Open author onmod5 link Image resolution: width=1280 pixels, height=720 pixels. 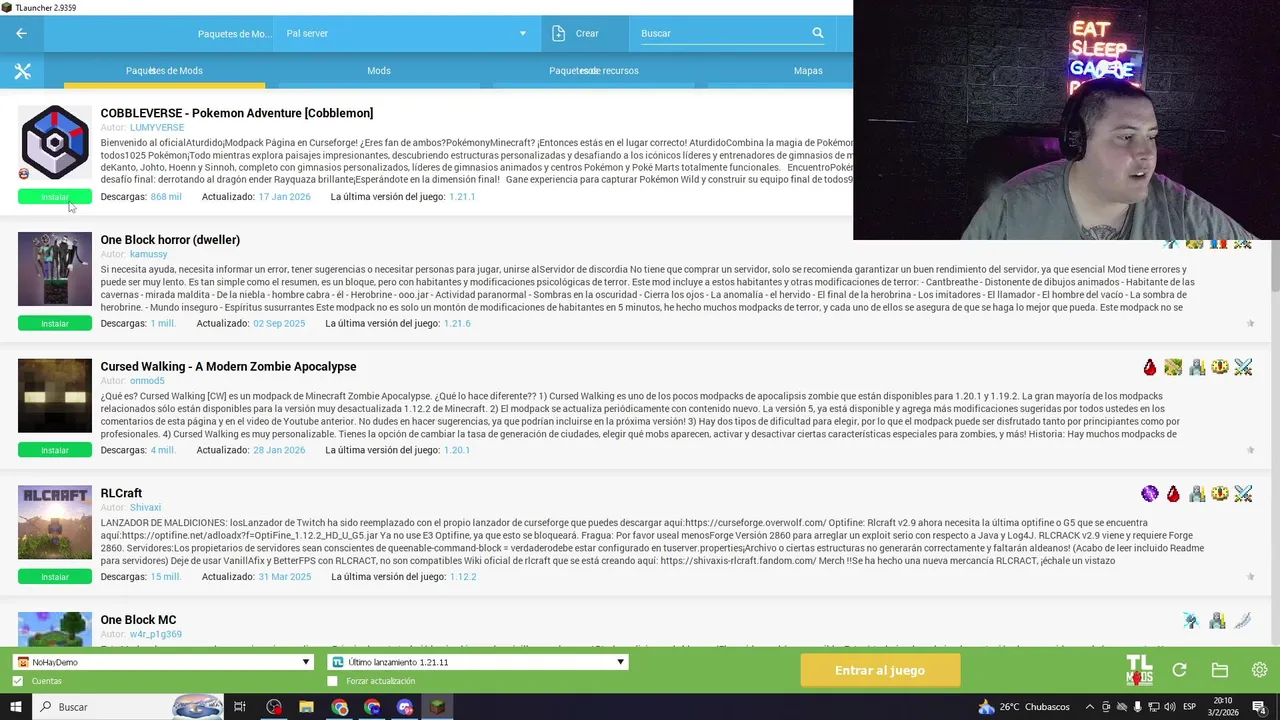coord(147,381)
